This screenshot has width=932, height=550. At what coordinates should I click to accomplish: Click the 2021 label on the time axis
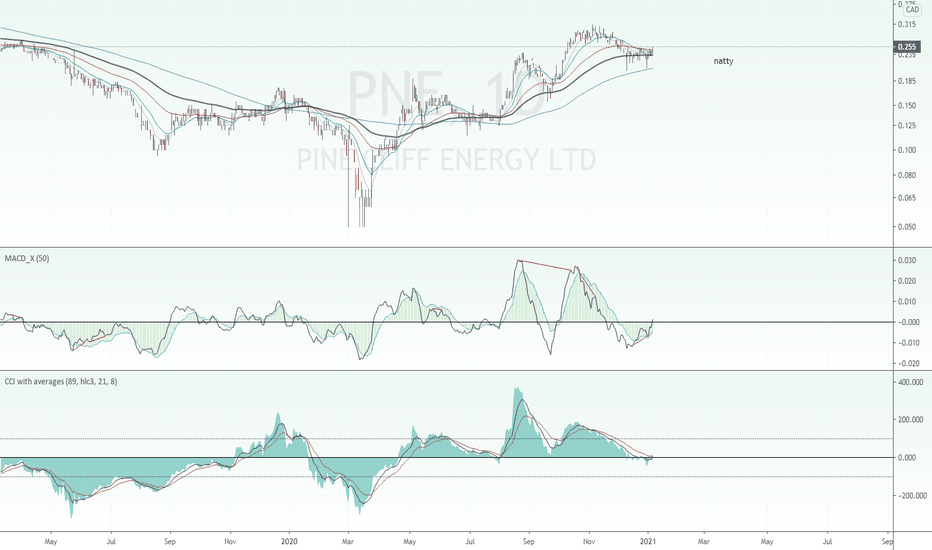(x=647, y=542)
